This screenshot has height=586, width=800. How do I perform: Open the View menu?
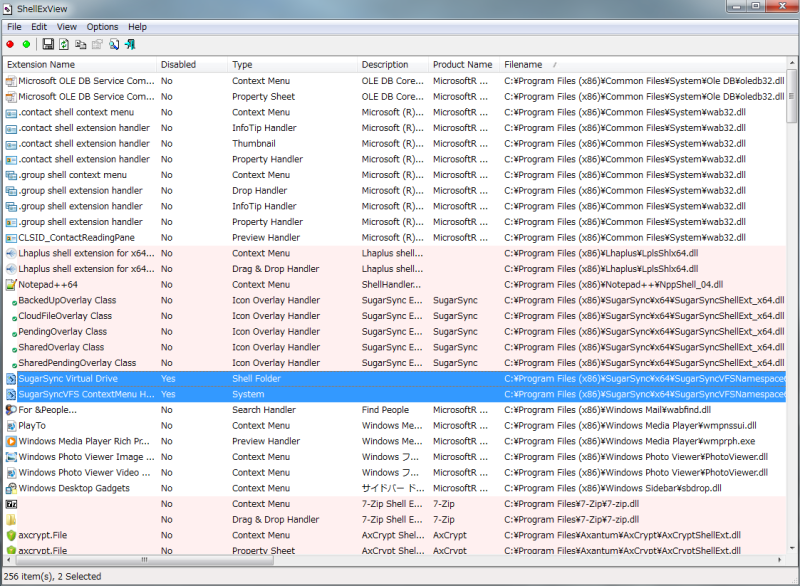[66, 27]
